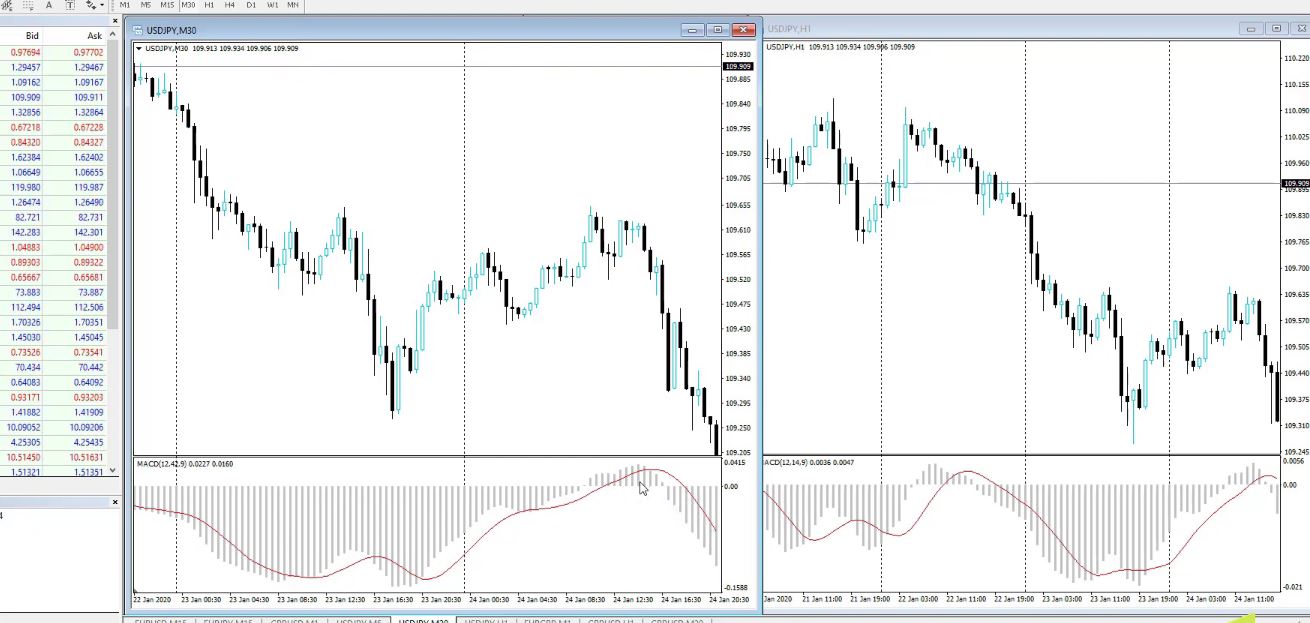Image resolution: width=1310 pixels, height=623 pixels.
Task: Select the text label tool icon
Action: coord(70,5)
